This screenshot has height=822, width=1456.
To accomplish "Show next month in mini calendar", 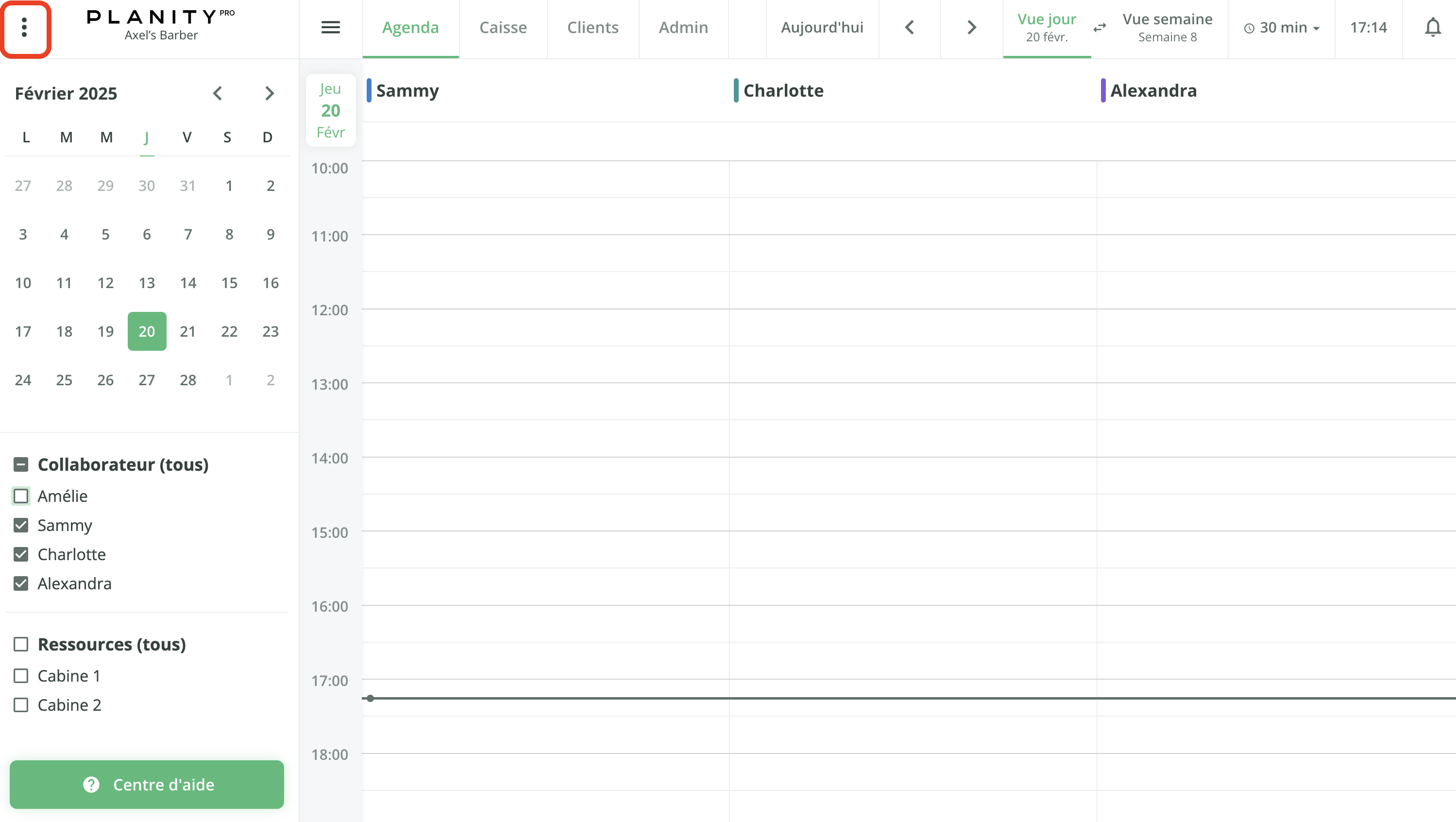I will point(270,93).
